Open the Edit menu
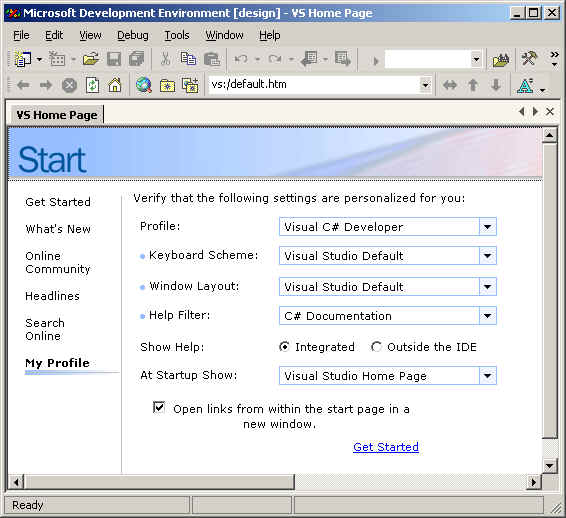This screenshot has height=518, width=566. coord(54,35)
